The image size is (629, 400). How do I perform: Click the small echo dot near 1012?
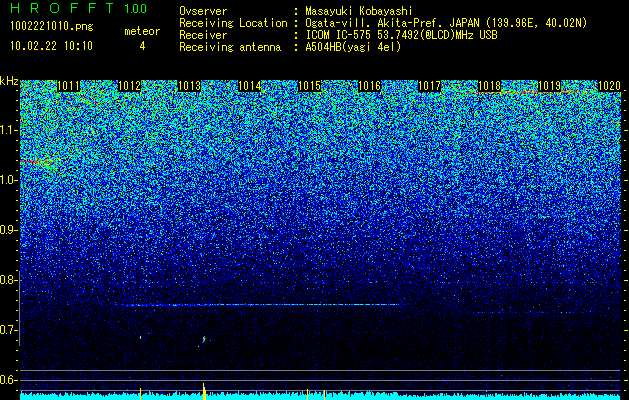point(140,337)
